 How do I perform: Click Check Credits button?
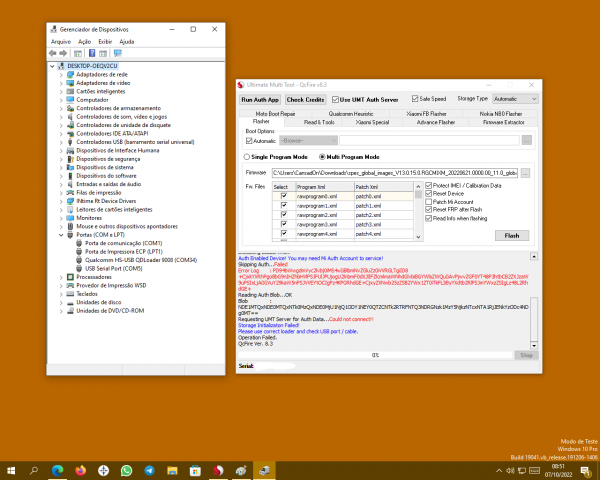305,100
